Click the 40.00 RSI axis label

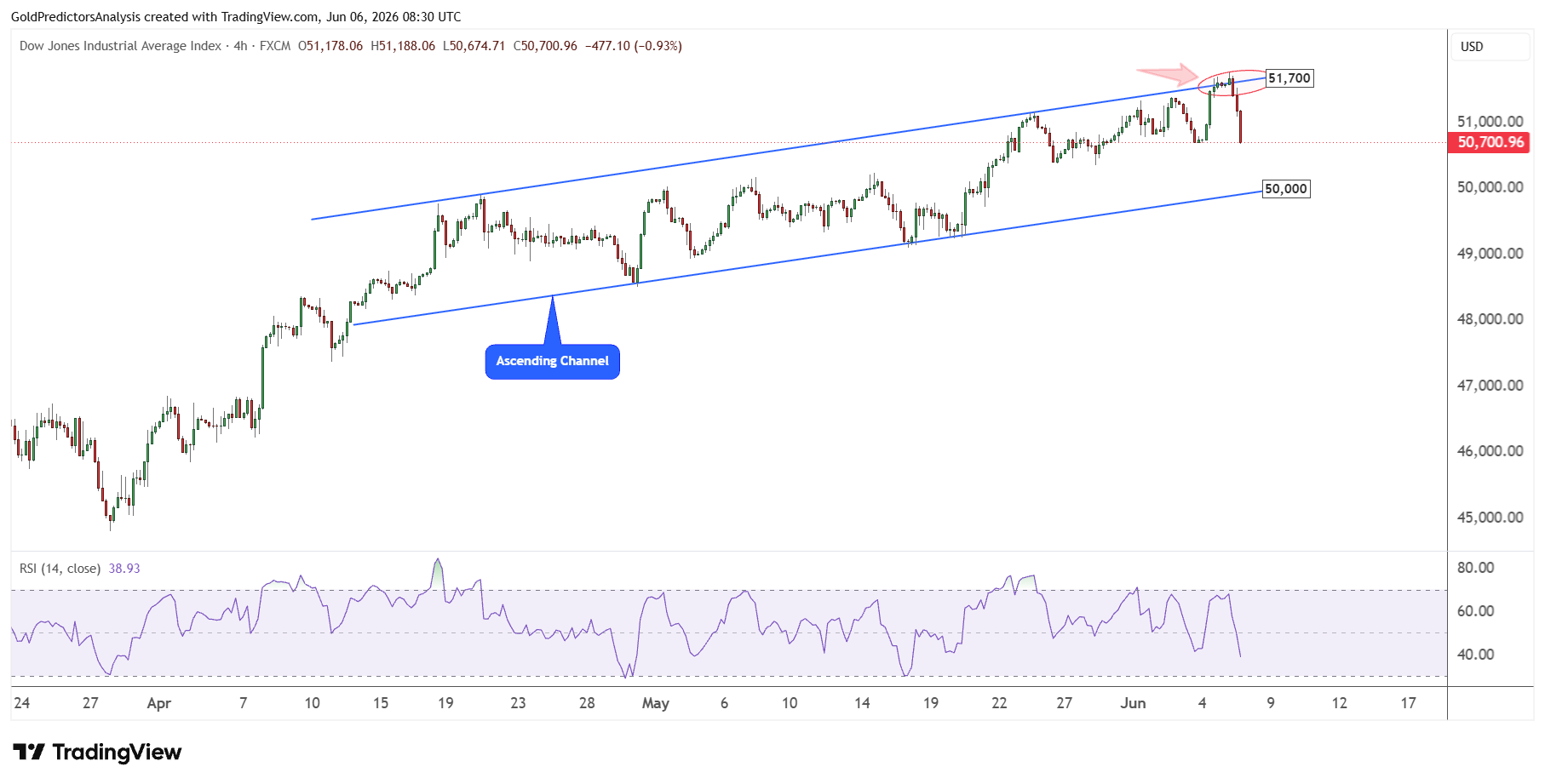tap(1476, 655)
